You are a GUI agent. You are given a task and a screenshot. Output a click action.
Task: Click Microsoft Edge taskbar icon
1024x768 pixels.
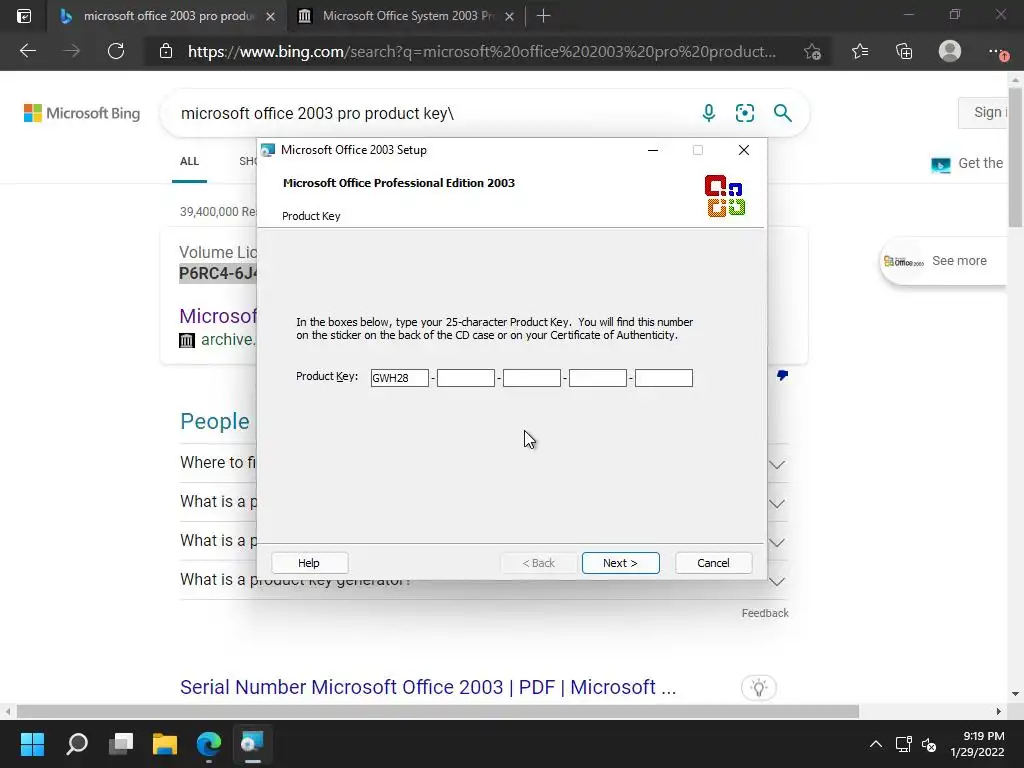coord(209,743)
